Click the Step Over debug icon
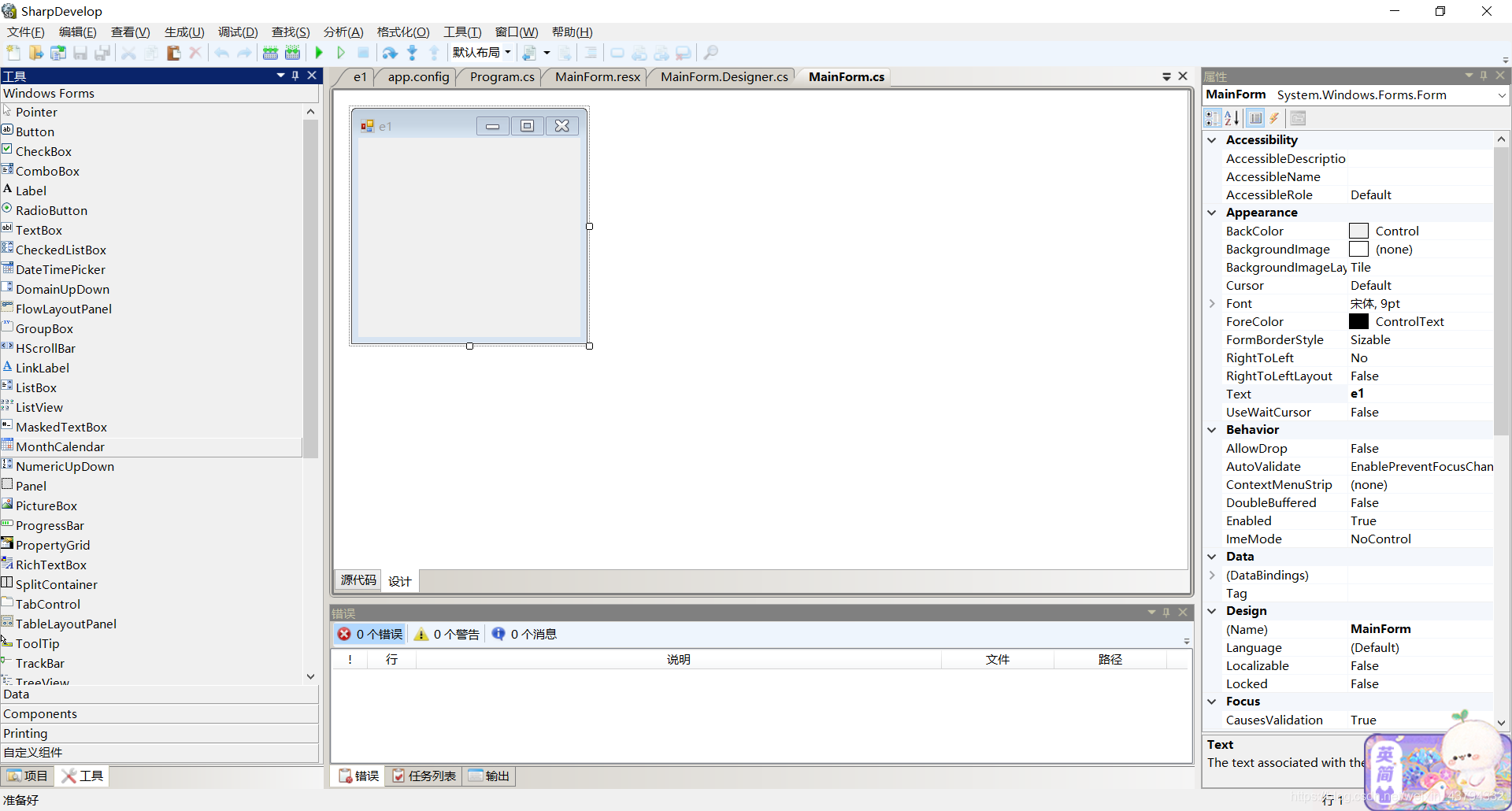 coord(390,53)
